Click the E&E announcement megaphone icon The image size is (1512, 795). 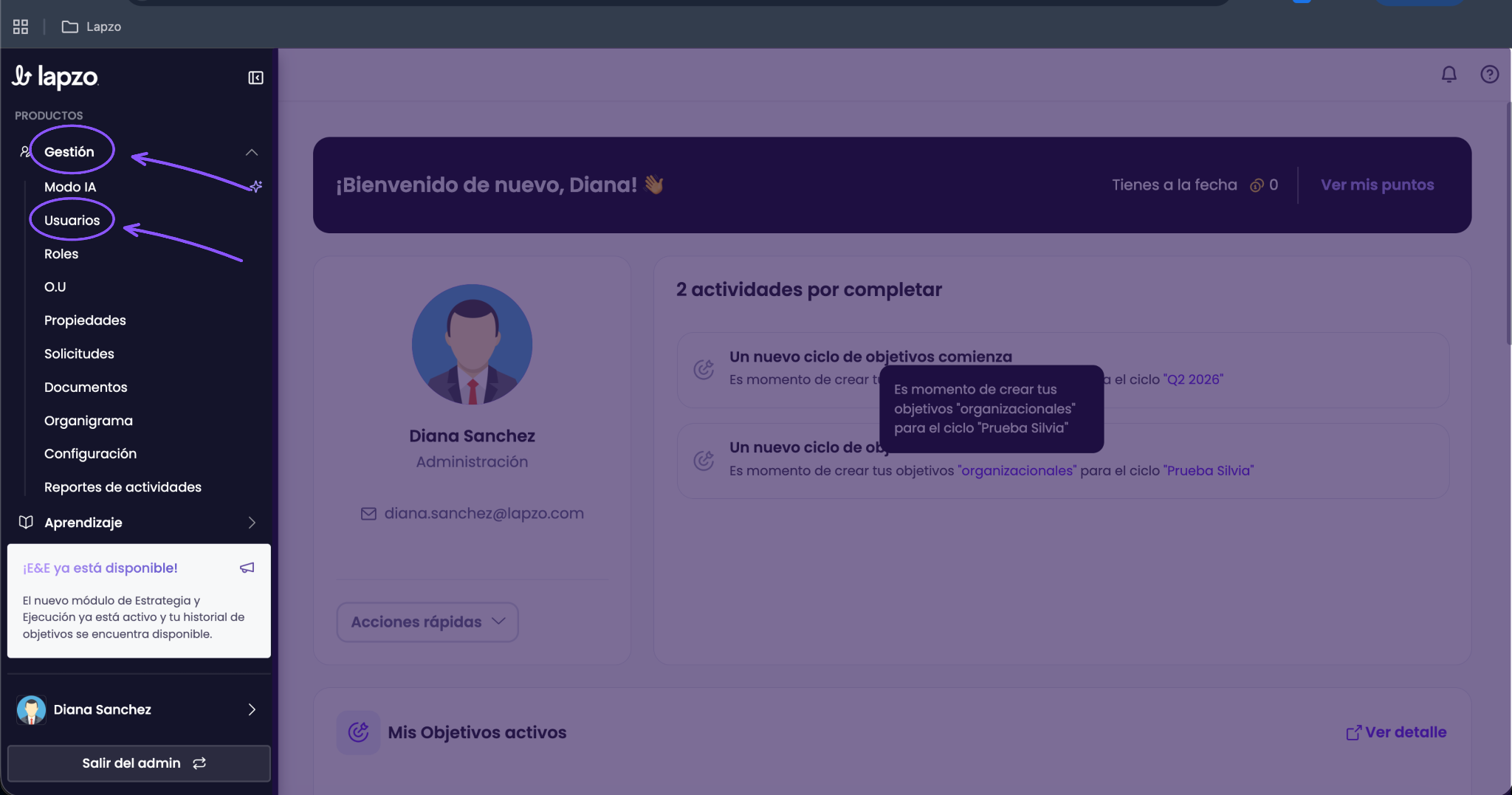(x=247, y=568)
